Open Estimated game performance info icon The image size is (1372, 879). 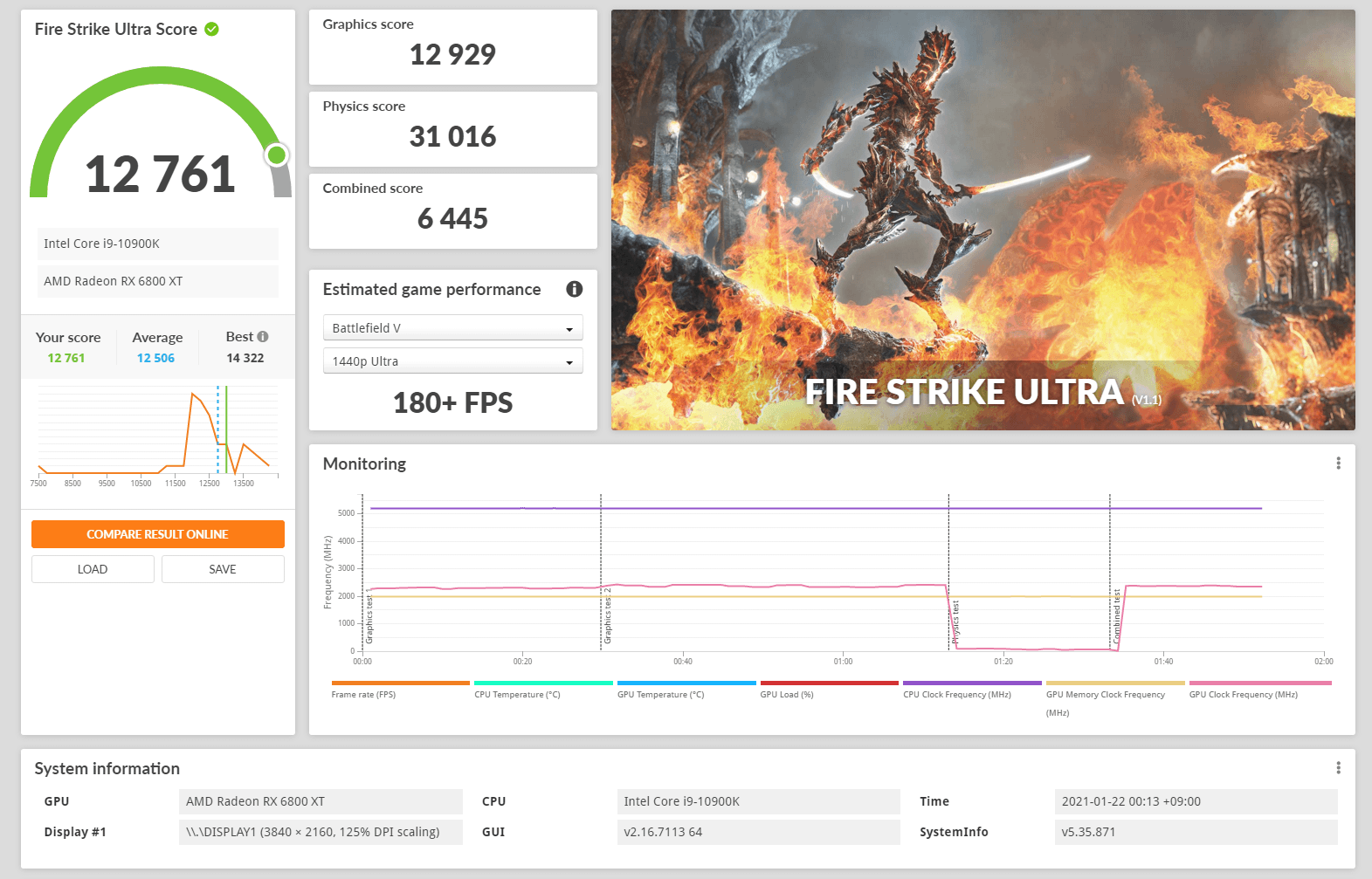pos(574,289)
